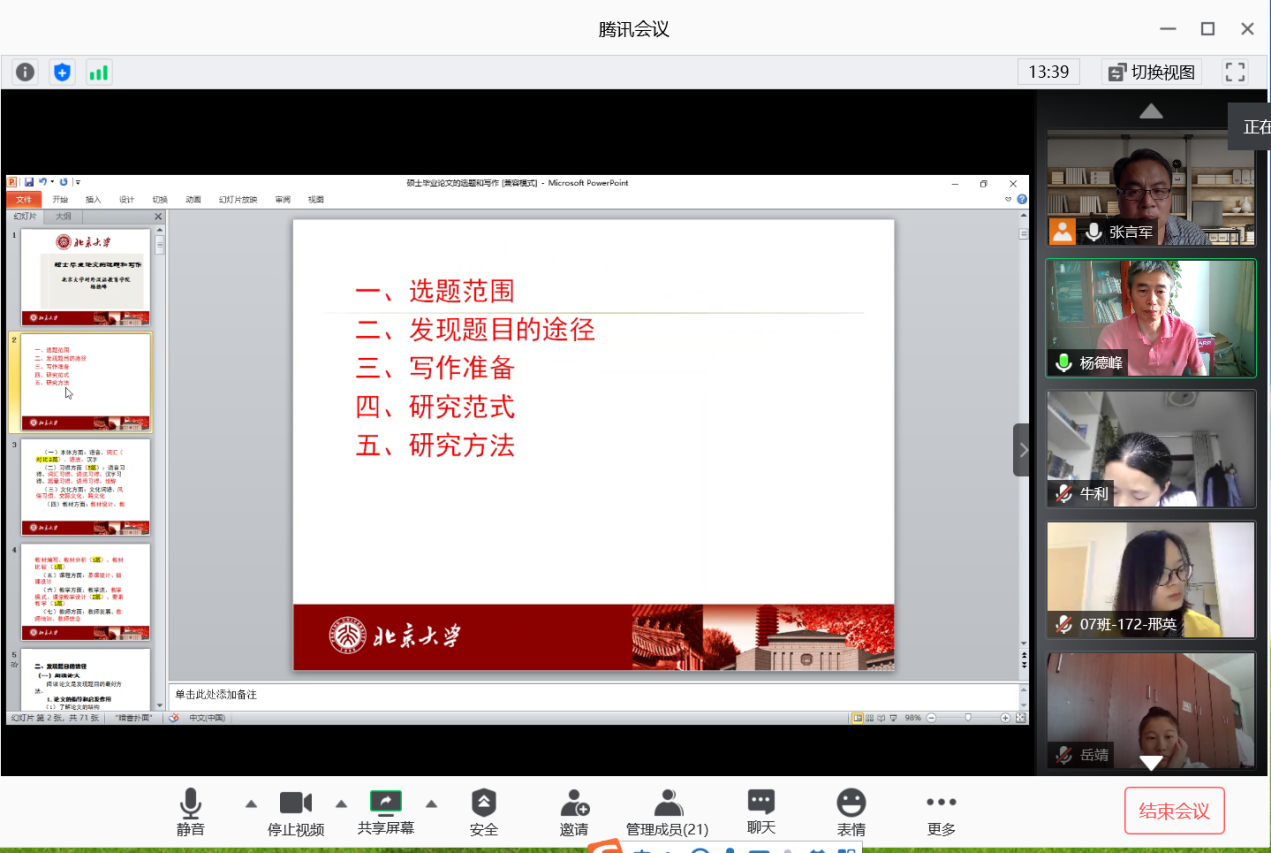Open the More (更多) options
The image size is (1271, 853).
[x=941, y=811]
